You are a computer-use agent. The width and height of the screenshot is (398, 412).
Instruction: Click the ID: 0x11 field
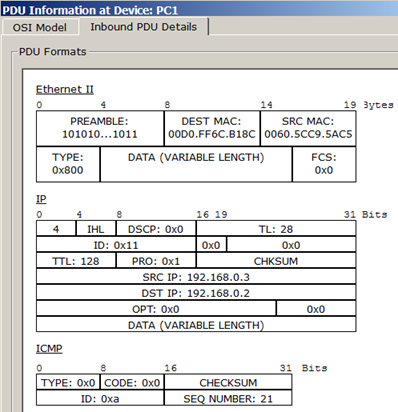[116, 245]
